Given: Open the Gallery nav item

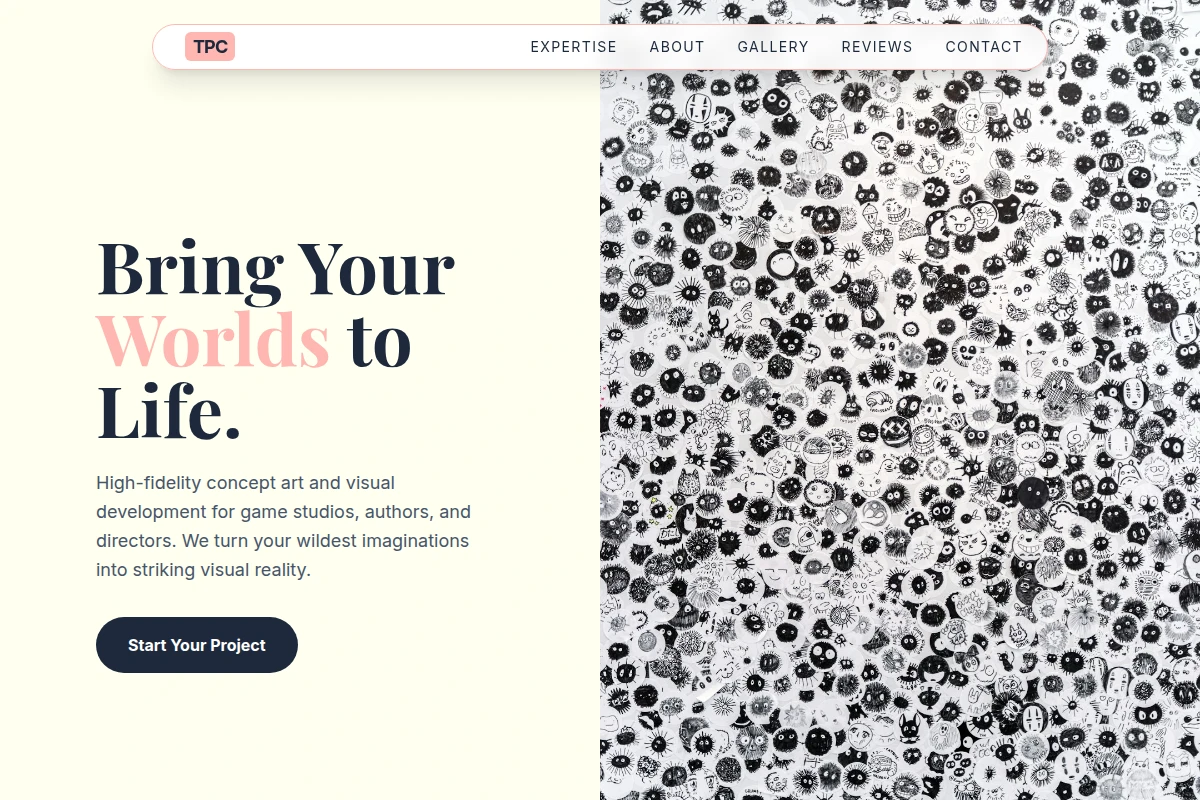Looking at the screenshot, I should point(773,47).
